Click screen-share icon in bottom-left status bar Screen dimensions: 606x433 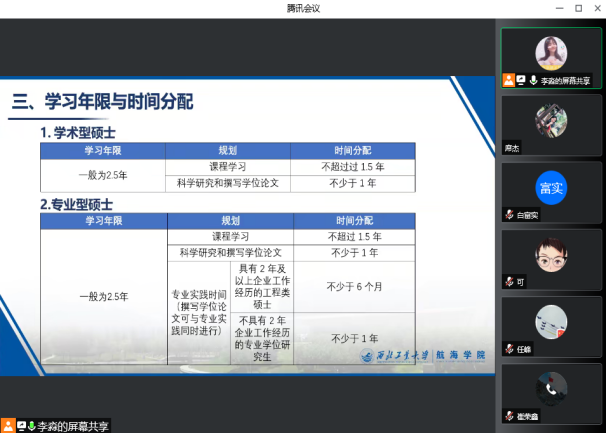(20, 426)
